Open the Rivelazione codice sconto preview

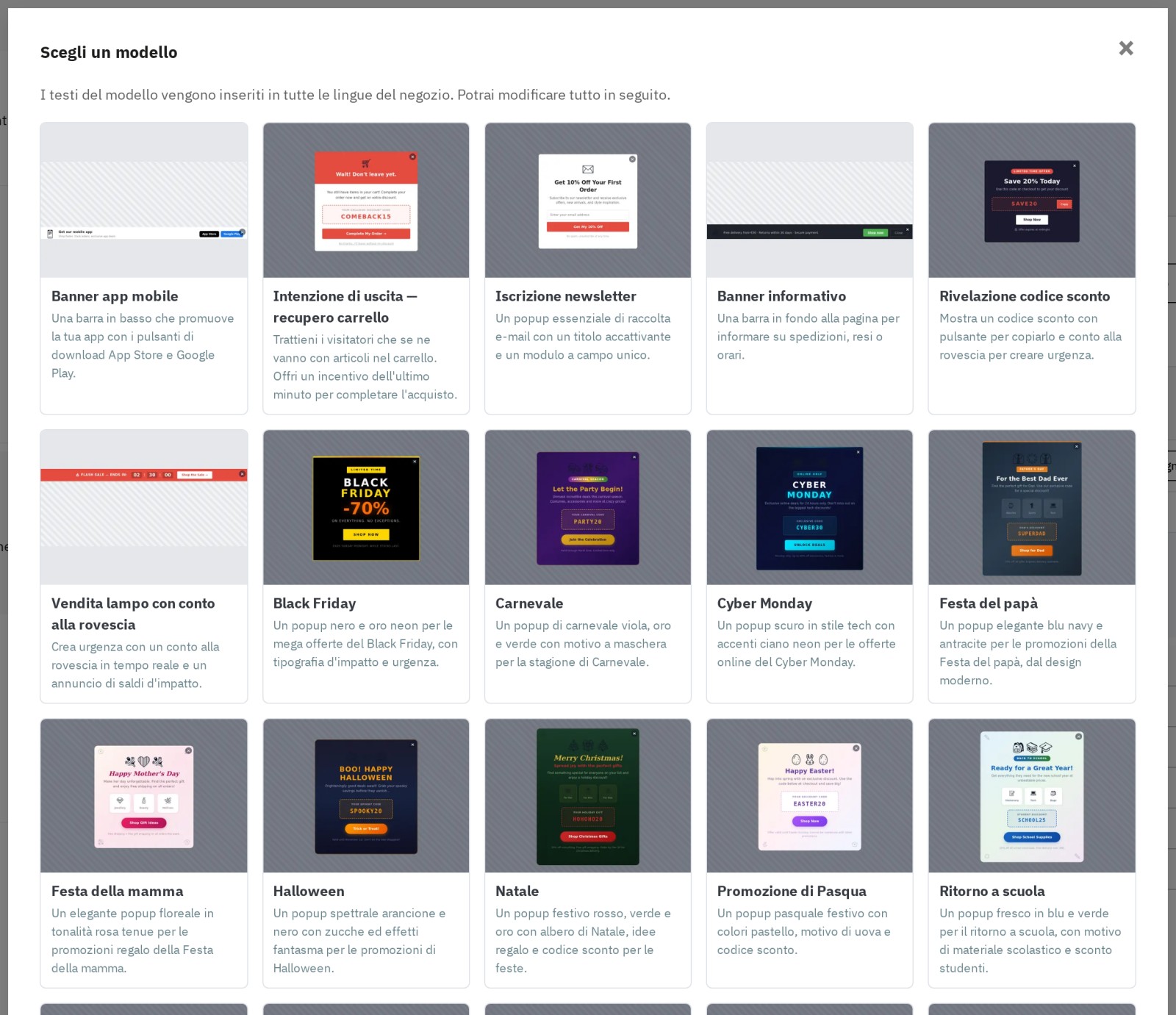(x=1032, y=200)
